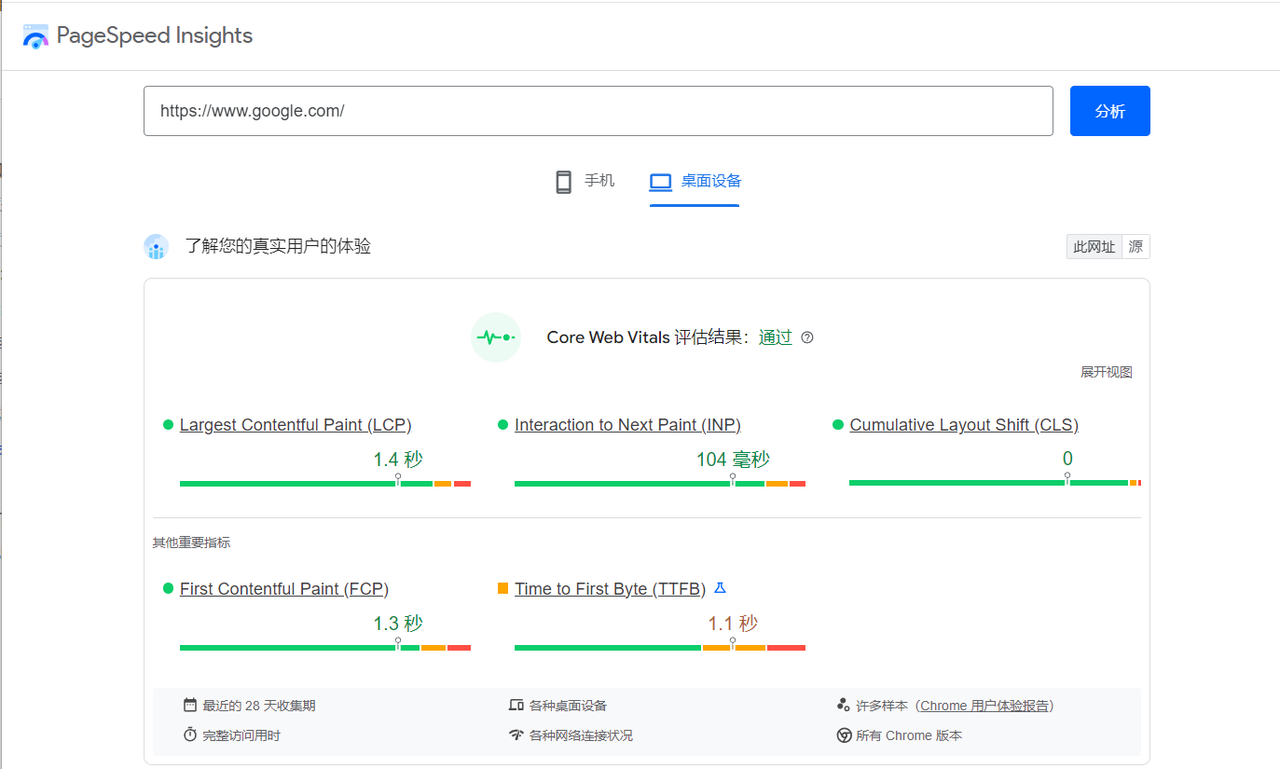Open the Time to First Byte (TTFB) link
1280x769 pixels.
point(610,589)
